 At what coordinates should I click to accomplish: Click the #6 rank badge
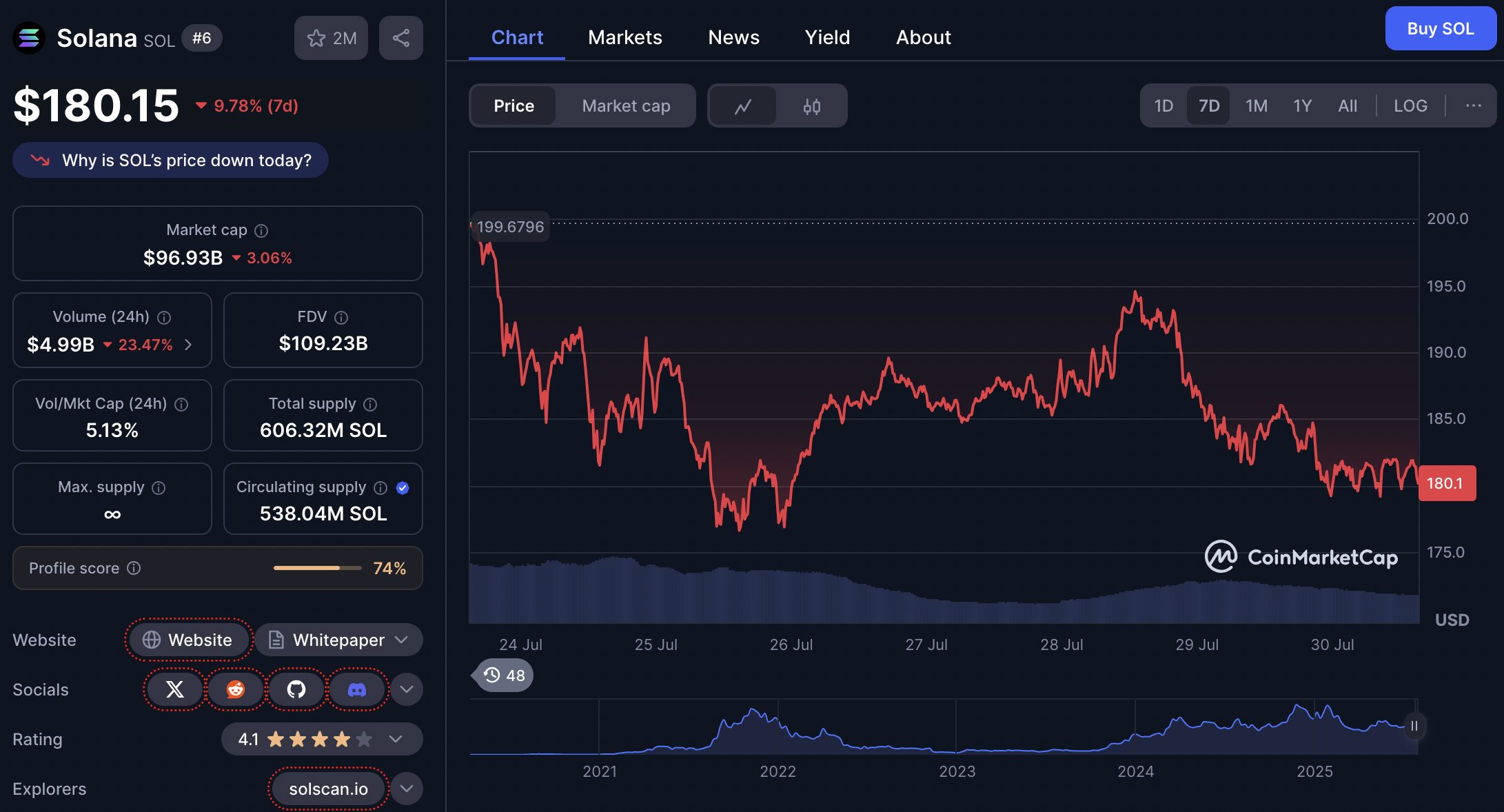[201, 38]
